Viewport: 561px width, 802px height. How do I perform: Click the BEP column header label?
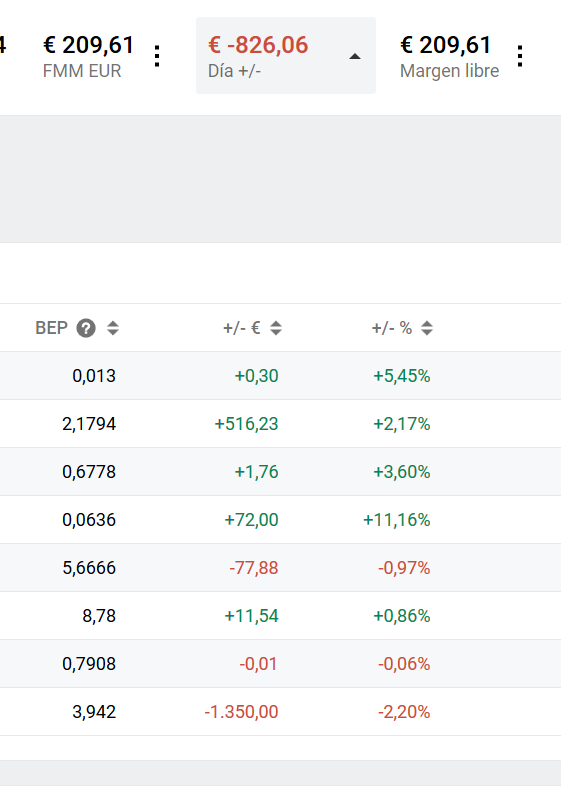[x=52, y=328]
